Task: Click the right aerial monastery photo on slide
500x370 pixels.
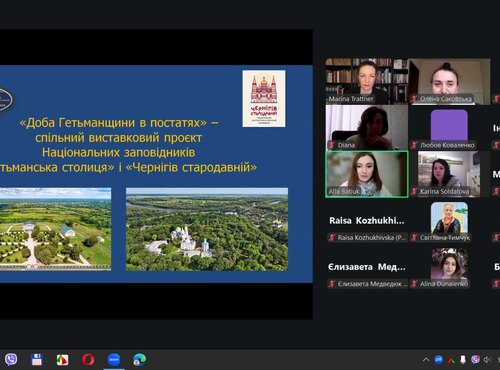Action: 207,229
